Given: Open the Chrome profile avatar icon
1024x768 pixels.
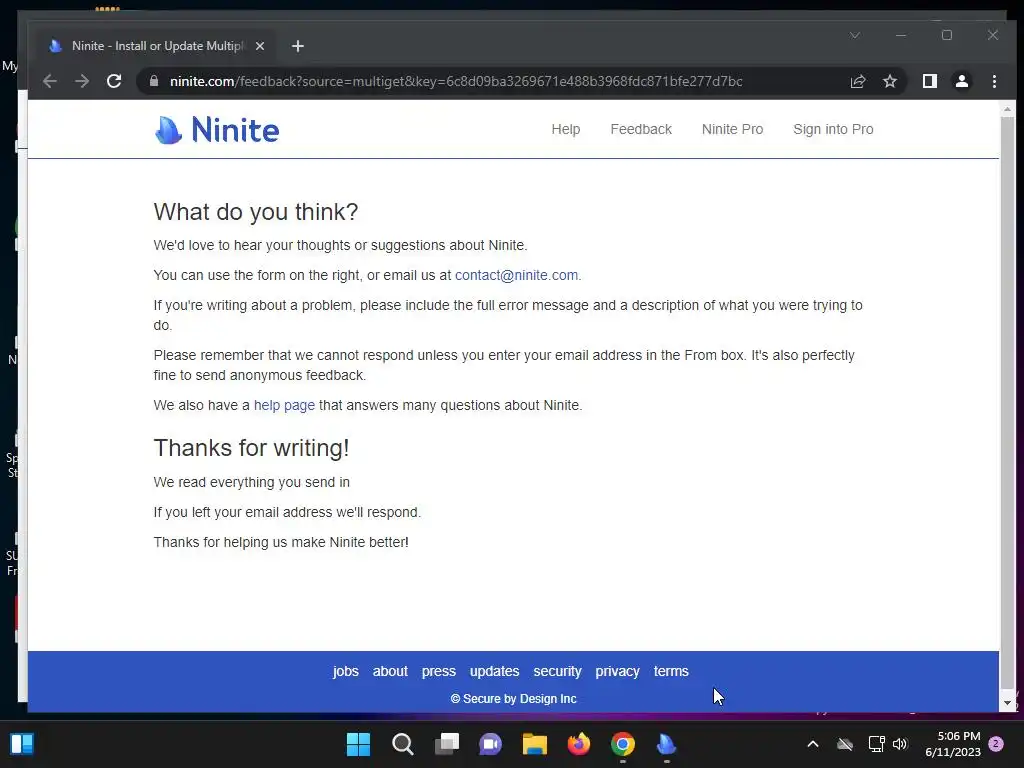Looking at the screenshot, I should pos(961,81).
